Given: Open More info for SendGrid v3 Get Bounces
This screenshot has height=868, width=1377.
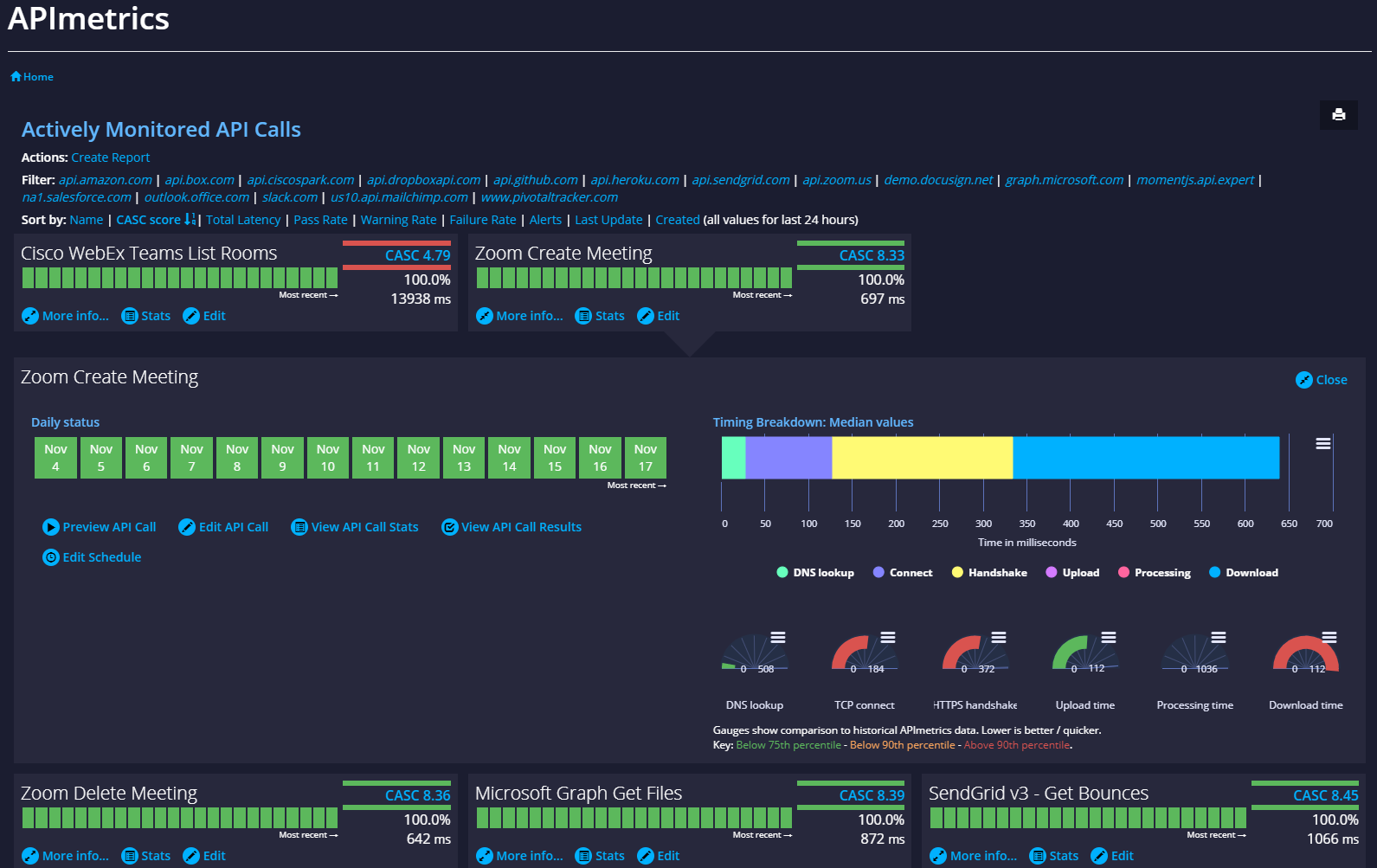Looking at the screenshot, I should 974,856.
